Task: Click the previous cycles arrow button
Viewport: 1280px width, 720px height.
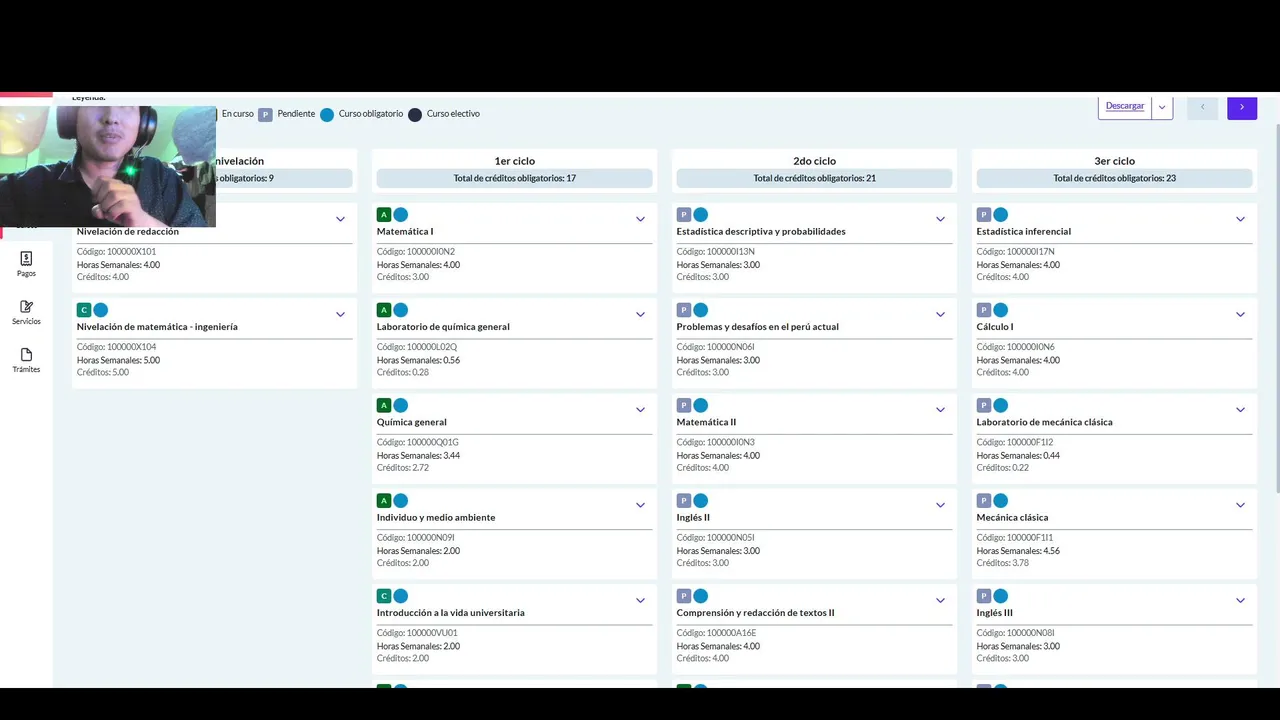Action: 1202,107
